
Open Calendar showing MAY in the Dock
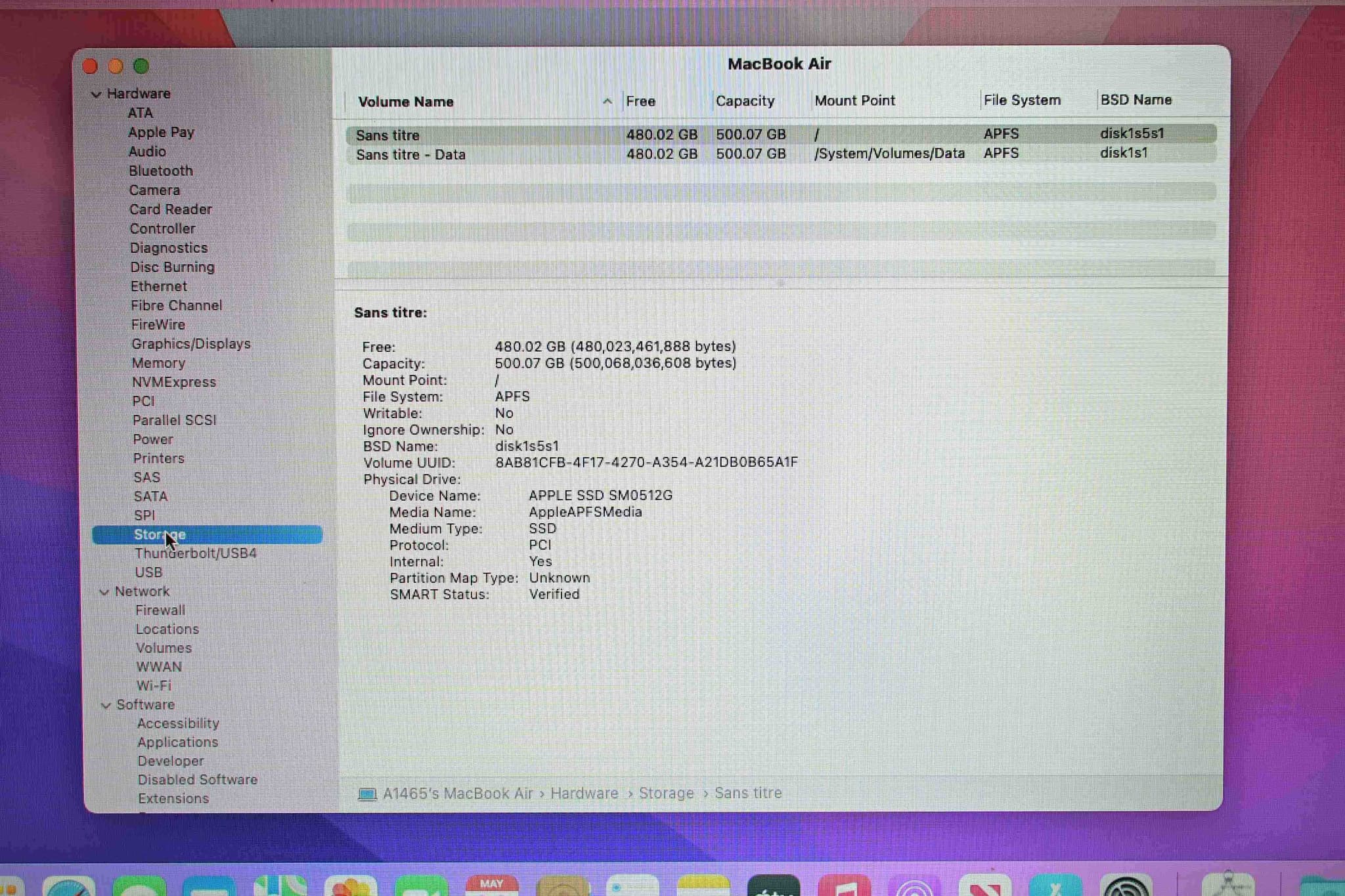pyautogui.click(x=492, y=886)
